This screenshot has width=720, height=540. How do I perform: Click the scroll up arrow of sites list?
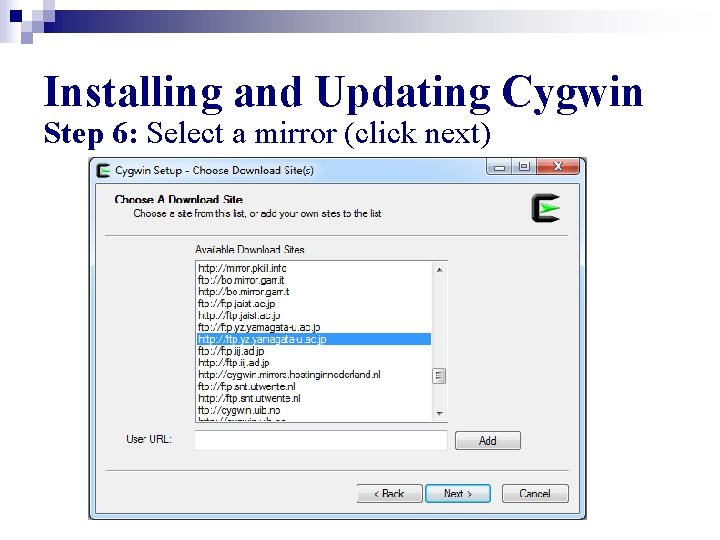439,270
